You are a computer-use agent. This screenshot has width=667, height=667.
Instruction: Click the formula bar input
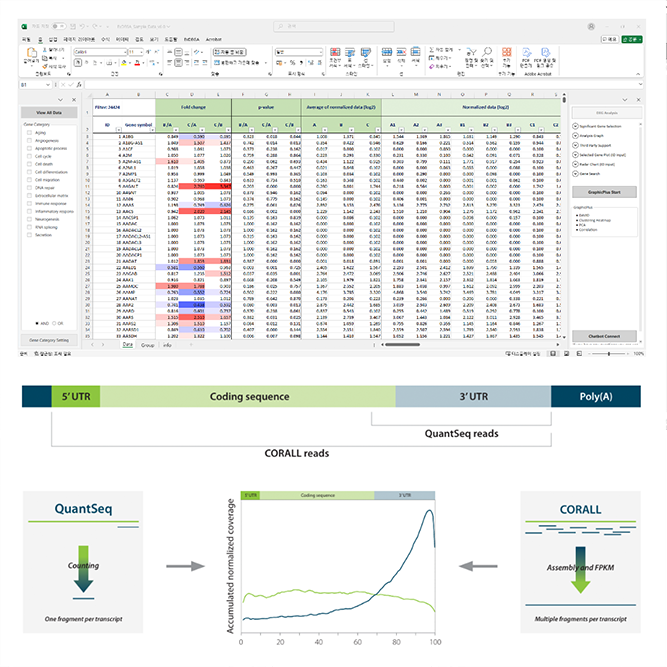click(362, 85)
